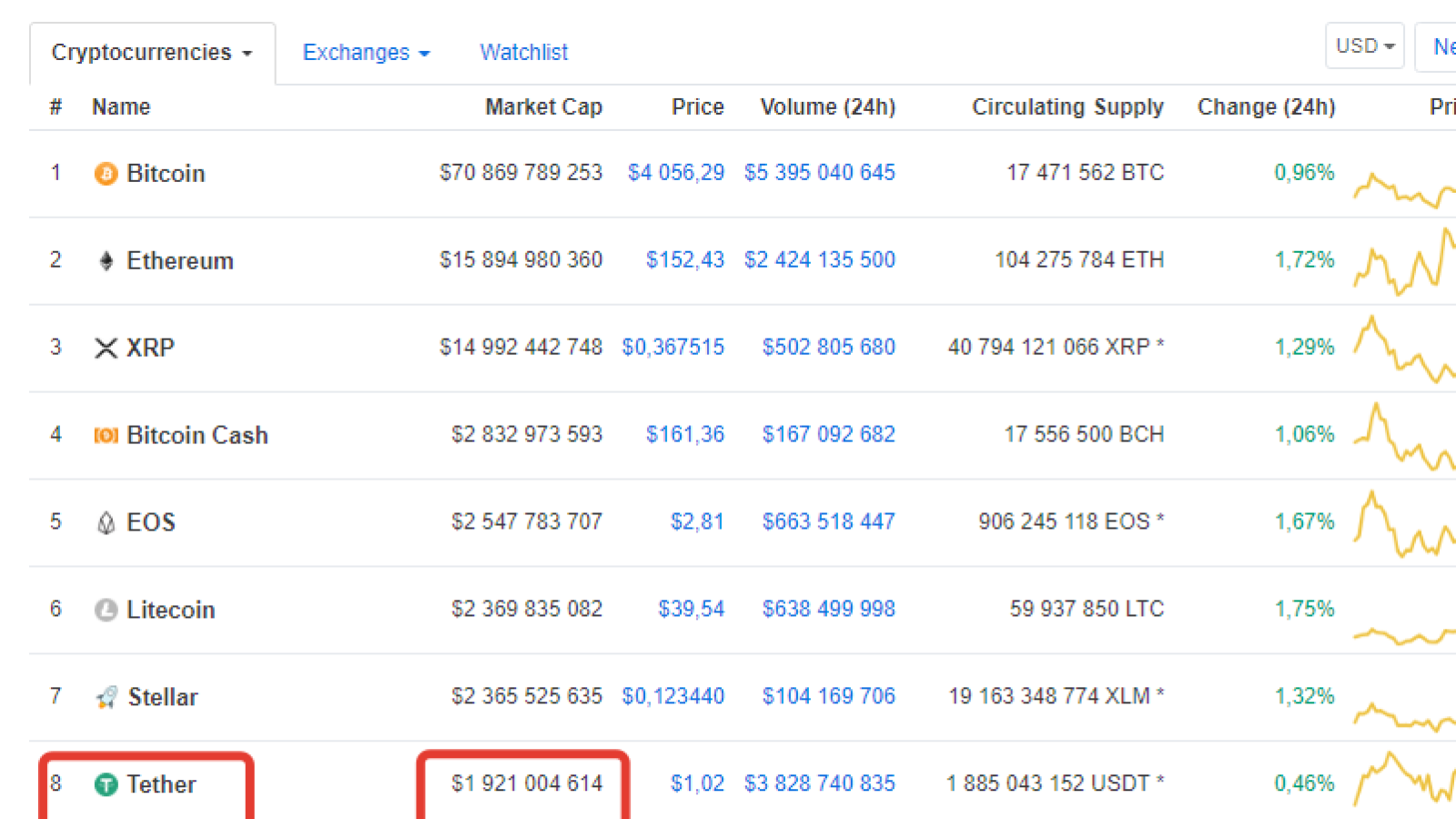Click Litecoin price $39,54
Screen dimensions: 1456x819
692,610
